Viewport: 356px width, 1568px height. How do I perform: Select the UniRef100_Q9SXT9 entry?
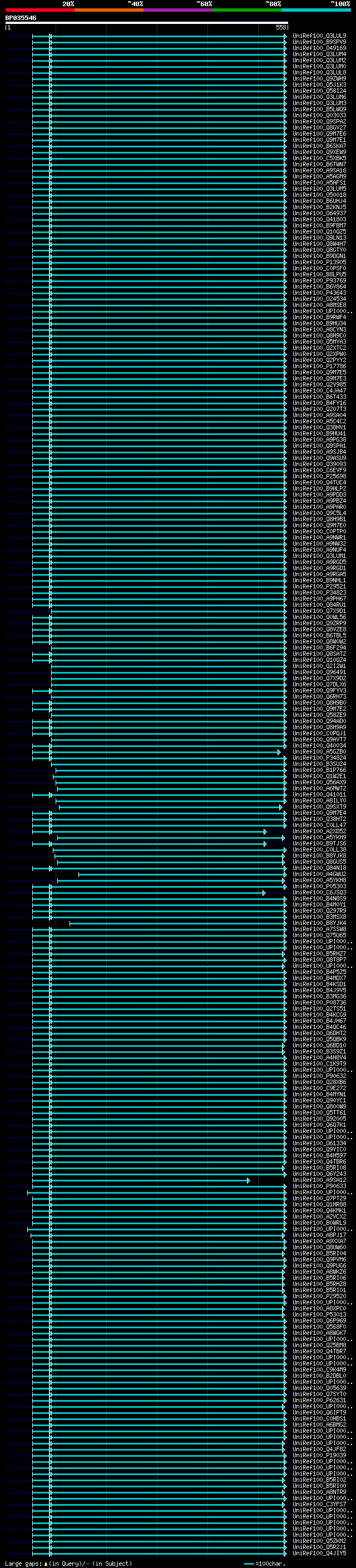319,807
